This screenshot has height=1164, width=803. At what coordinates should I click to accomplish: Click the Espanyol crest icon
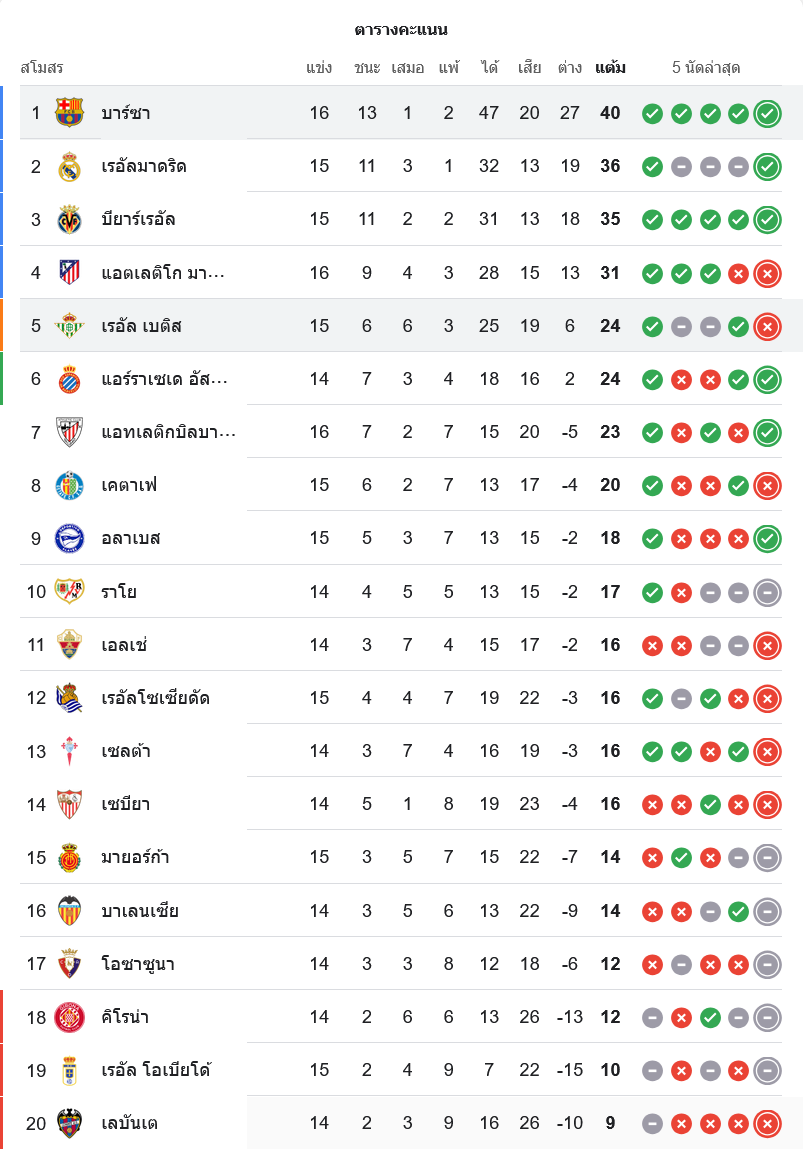click(x=69, y=379)
